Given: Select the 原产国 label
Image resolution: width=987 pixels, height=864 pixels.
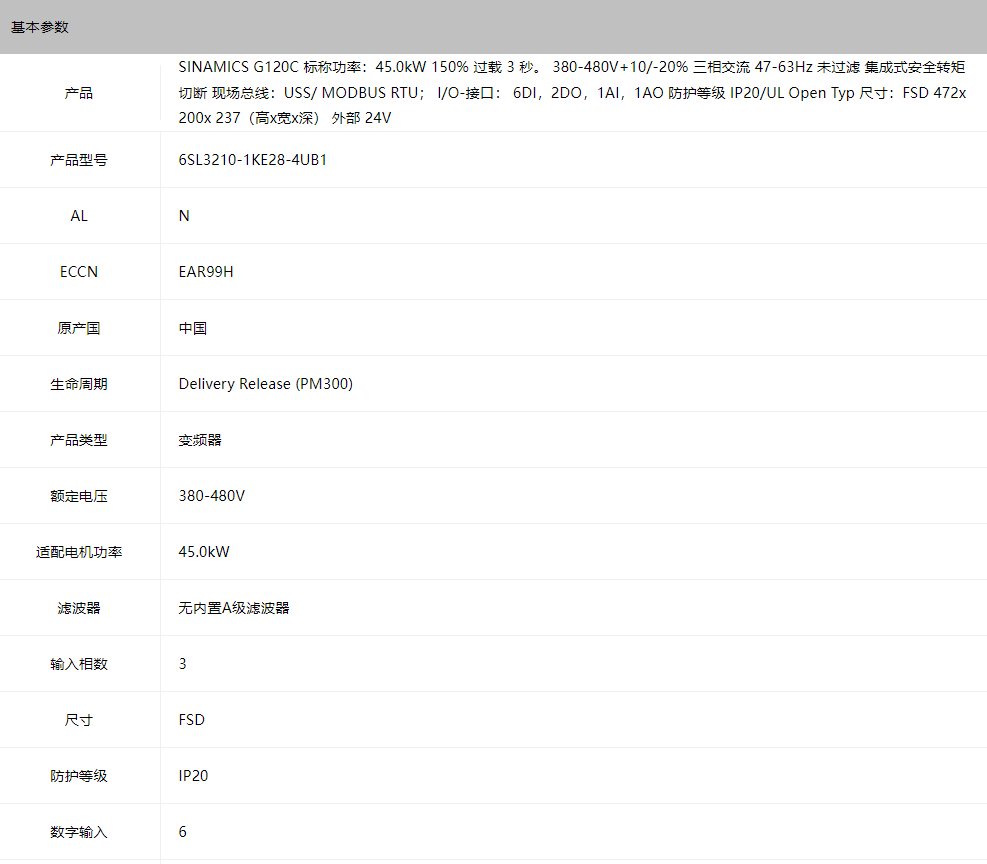Looking at the screenshot, I should tap(79, 328).
